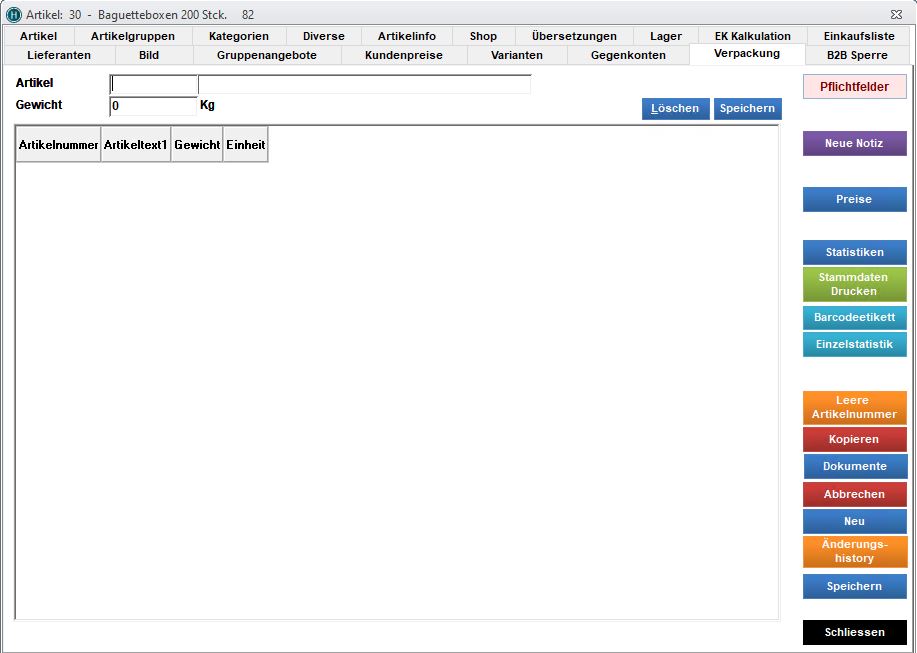The height and width of the screenshot is (653, 917).
Task: Click the Artikel description text field
Action: tap(364, 84)
